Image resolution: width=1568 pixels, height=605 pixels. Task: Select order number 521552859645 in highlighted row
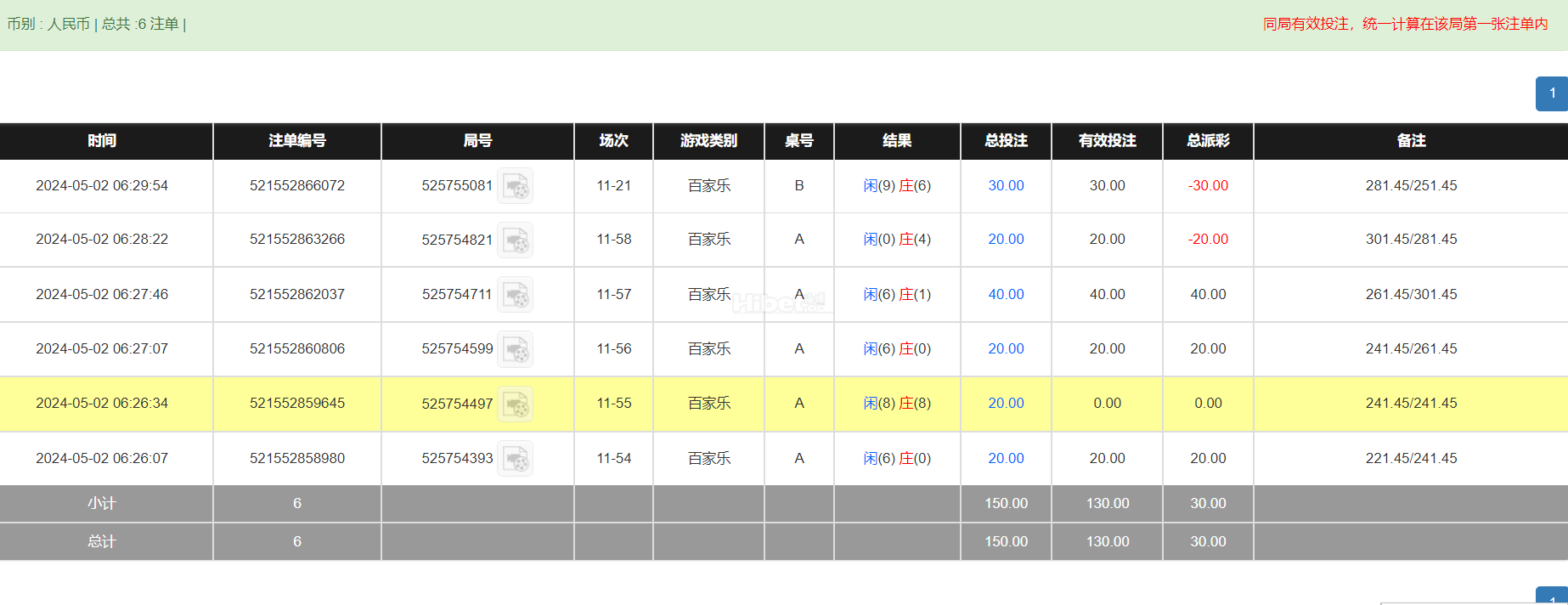coord(297,403)
